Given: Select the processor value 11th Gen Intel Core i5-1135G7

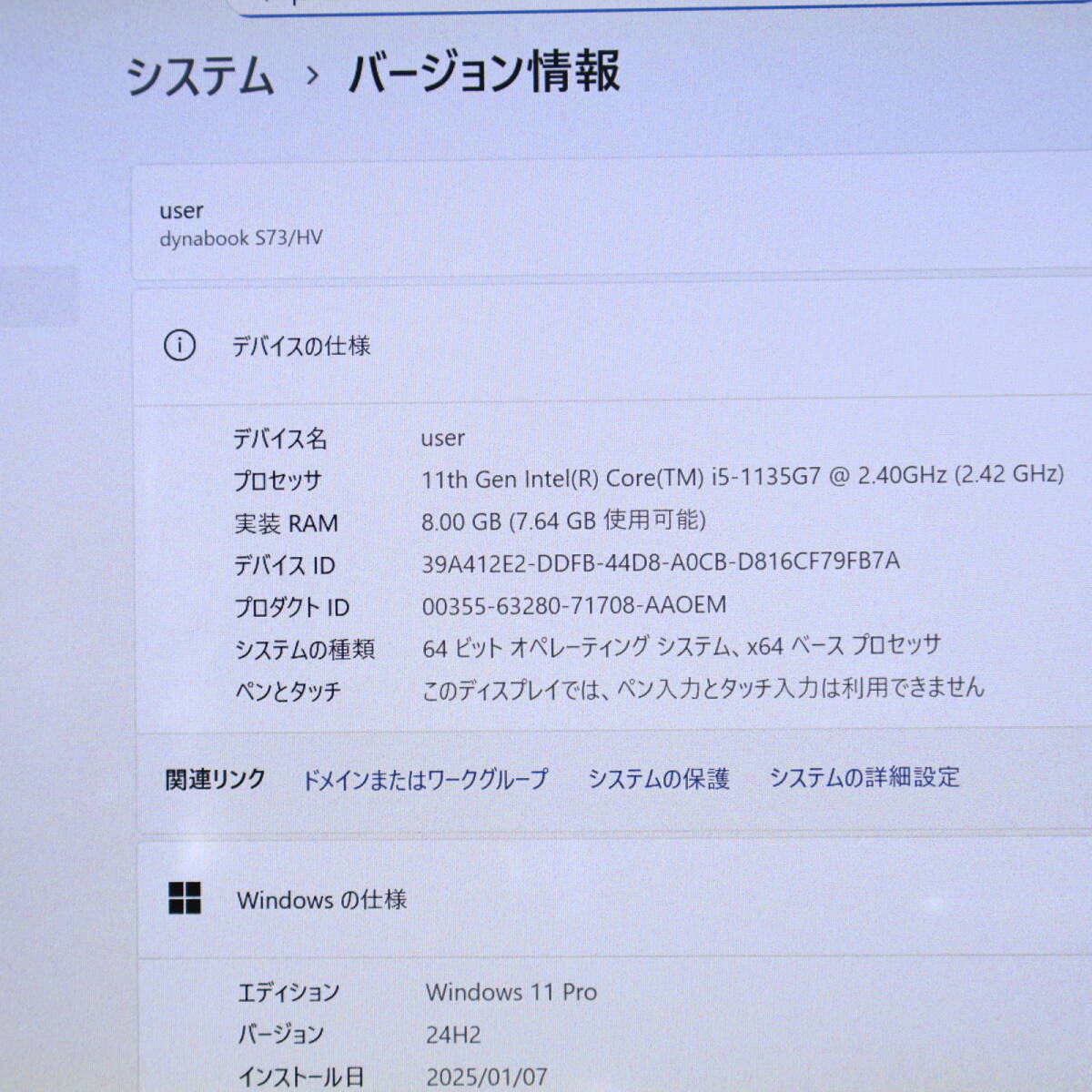Looking at the screenshot, I should tap(743, 476).
